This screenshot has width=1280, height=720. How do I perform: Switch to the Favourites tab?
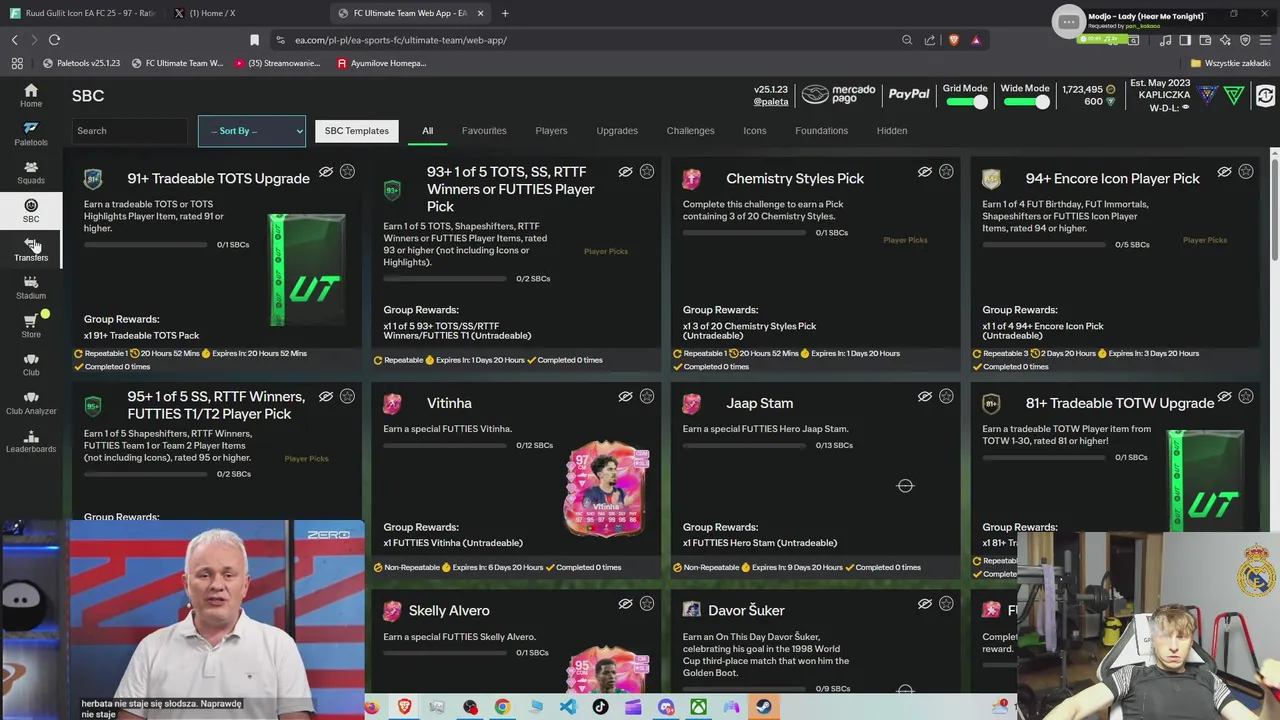point(484,131)
